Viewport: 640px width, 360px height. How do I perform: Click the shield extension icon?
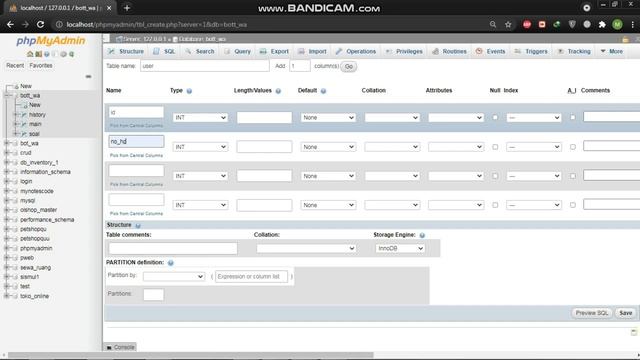[x=572, y=24]
